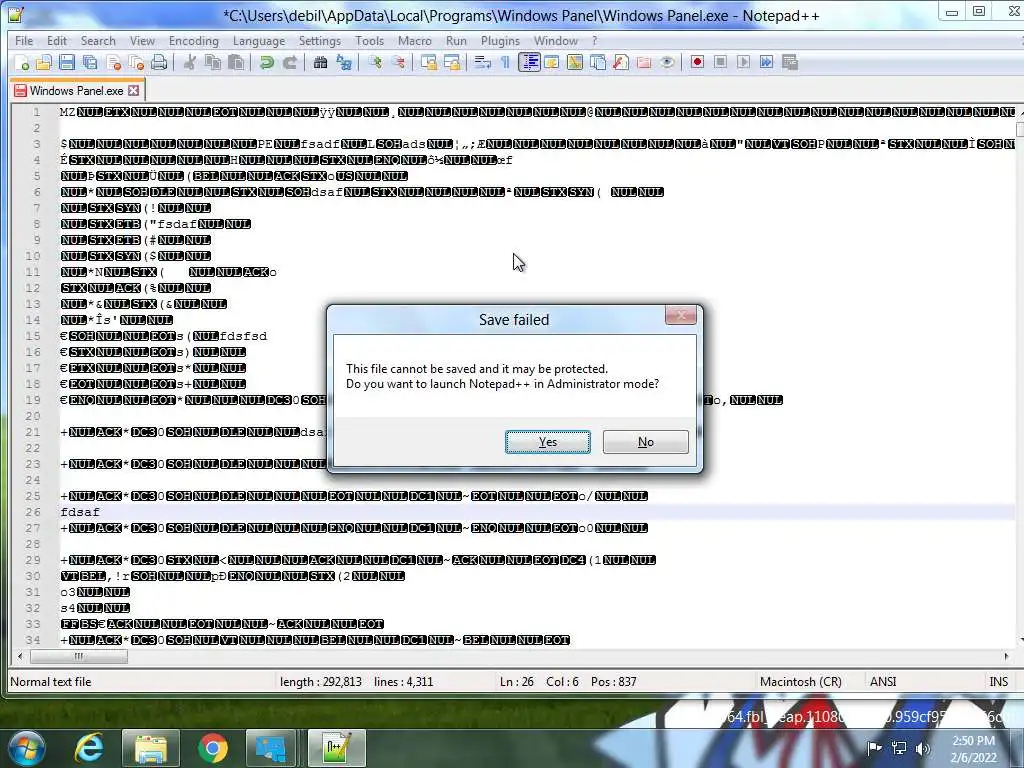The height and width of the screenshot is (768, 1024).
Task: Click the Open file toolbar icon
Action: pyautogui.click(x=44, y=63)
